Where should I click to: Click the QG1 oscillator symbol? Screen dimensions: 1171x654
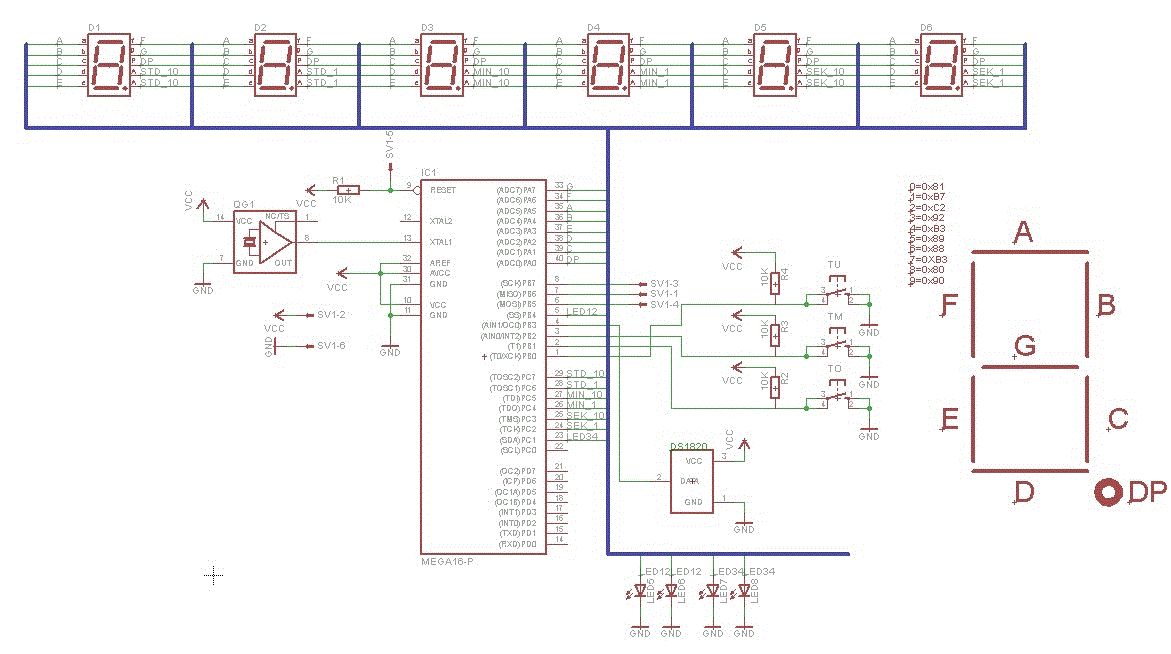[x=265, y=241]
